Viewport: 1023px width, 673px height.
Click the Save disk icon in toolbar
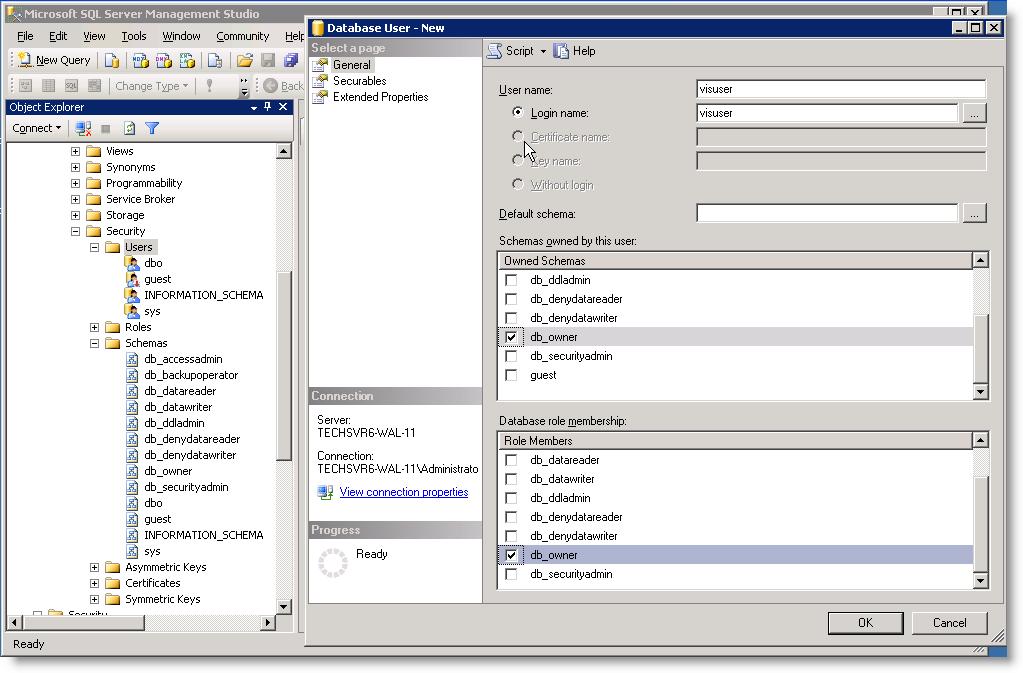pos(267,61)
